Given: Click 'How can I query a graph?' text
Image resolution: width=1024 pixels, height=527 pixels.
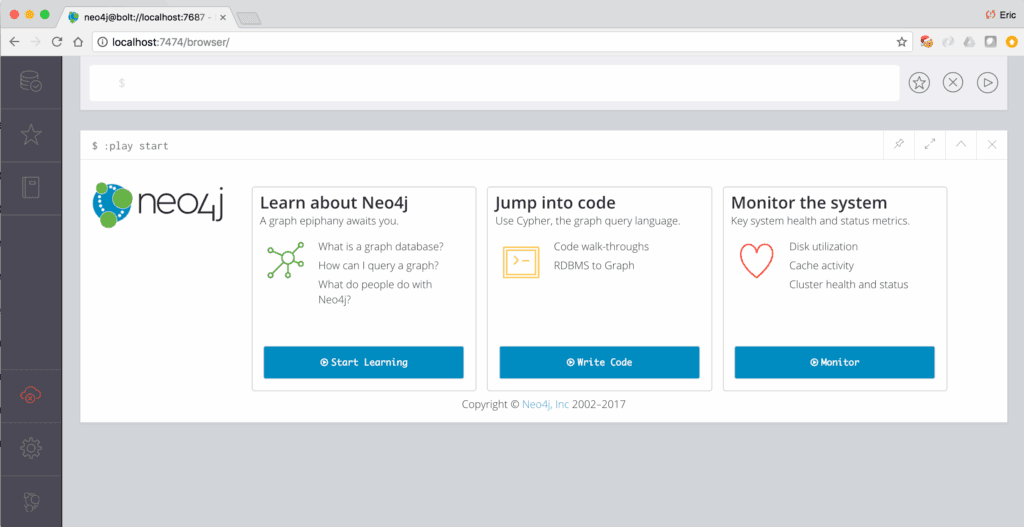Looking at the screenshot, I should click(378, 265).
